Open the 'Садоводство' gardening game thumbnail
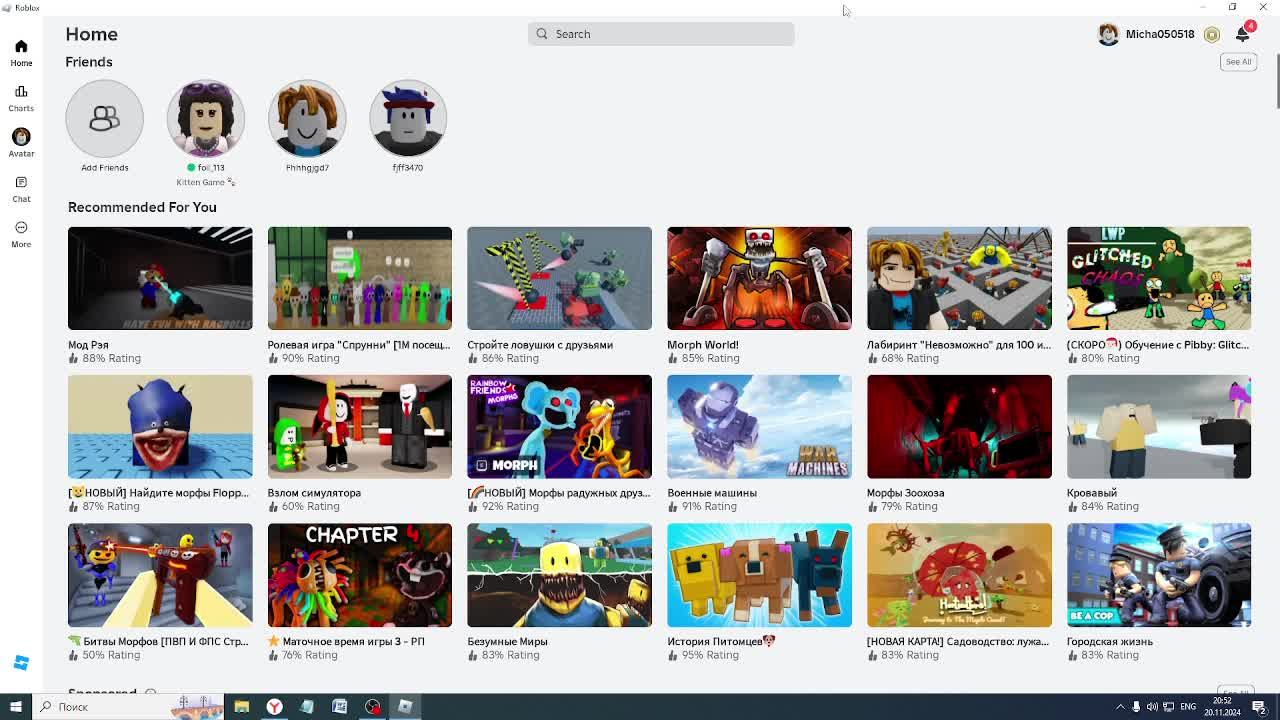The height and width of the screenshot is (720, 1280). 959,575
